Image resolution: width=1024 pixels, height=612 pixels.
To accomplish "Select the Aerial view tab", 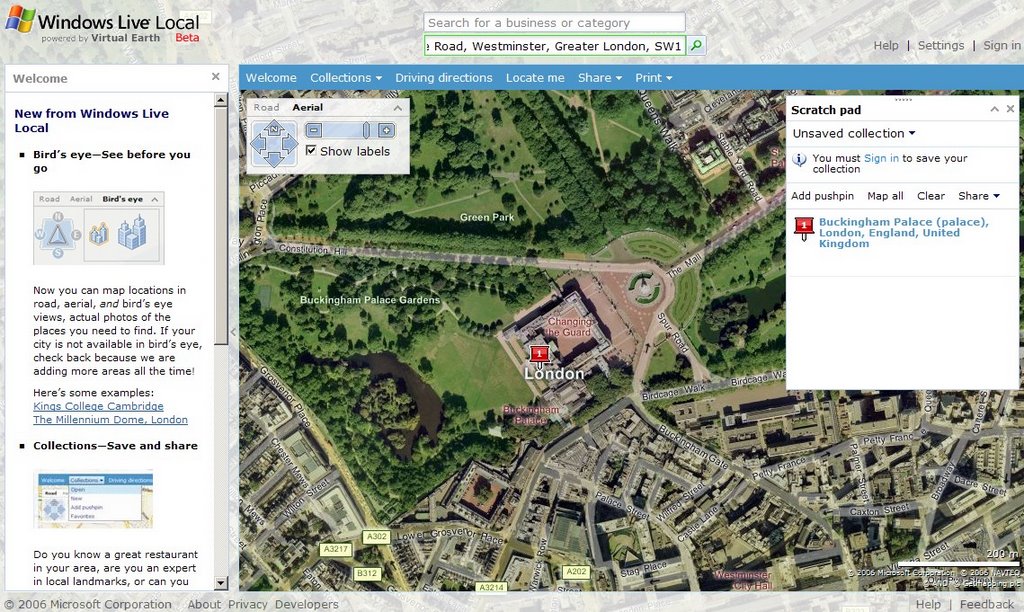I will pos(308,108).
